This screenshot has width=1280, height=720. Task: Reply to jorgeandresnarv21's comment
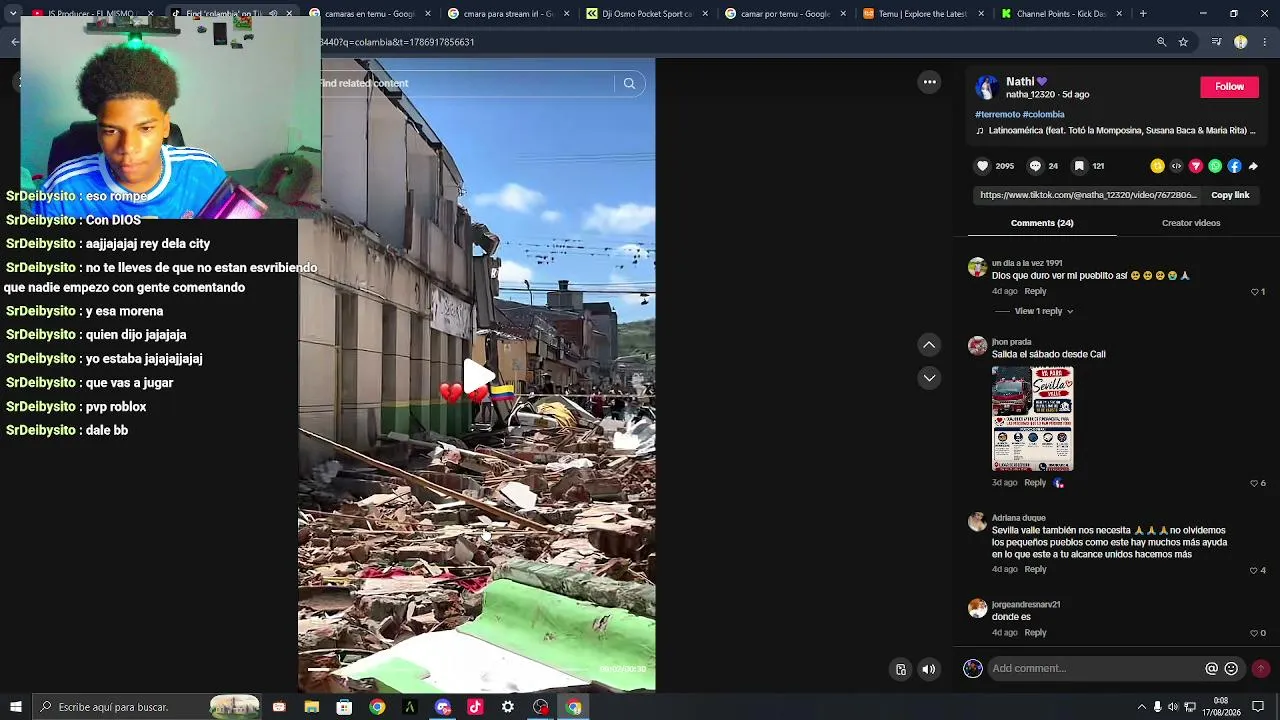pyautogui.click(x=1035, y=633)
